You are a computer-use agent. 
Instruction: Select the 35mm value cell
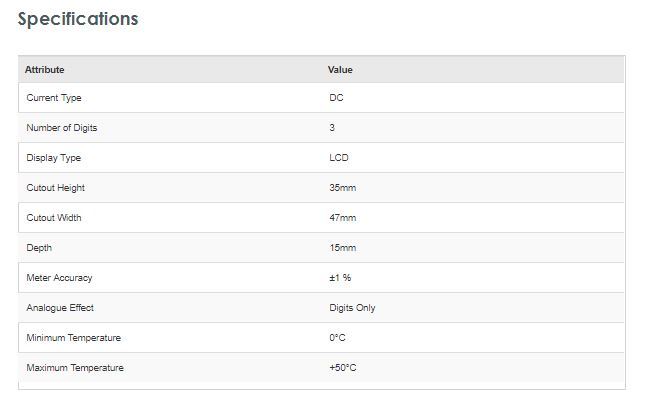343,188
